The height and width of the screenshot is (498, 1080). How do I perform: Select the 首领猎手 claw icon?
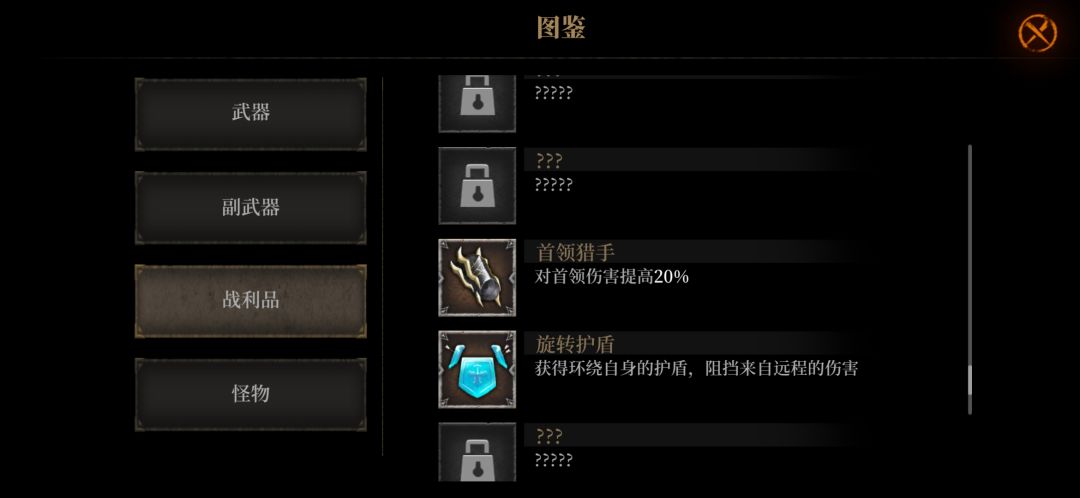[x=477, y=278]
